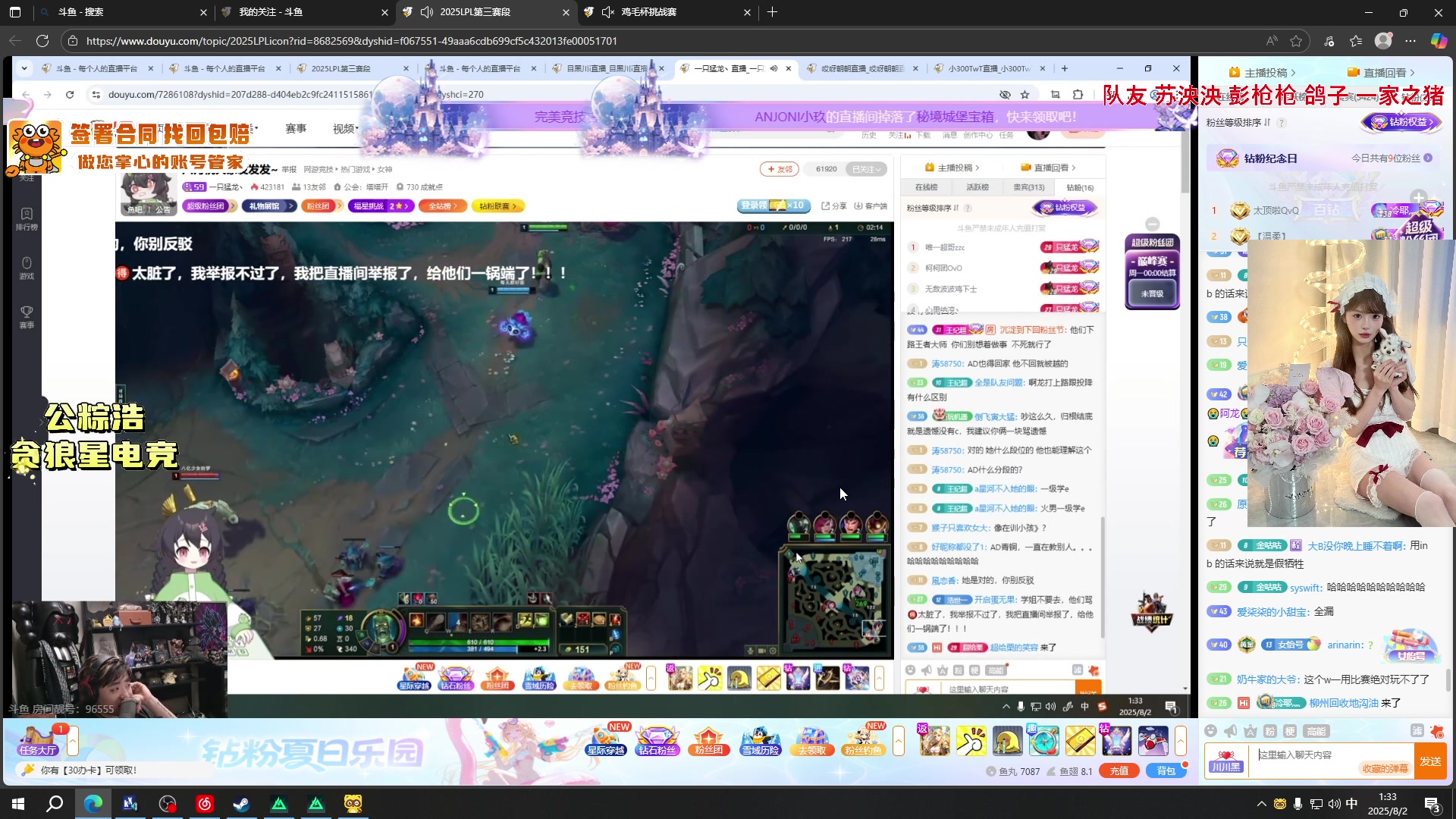Toggle the 粉 fan danmu option
The image size is (1456, 819).
(1270, 731)
